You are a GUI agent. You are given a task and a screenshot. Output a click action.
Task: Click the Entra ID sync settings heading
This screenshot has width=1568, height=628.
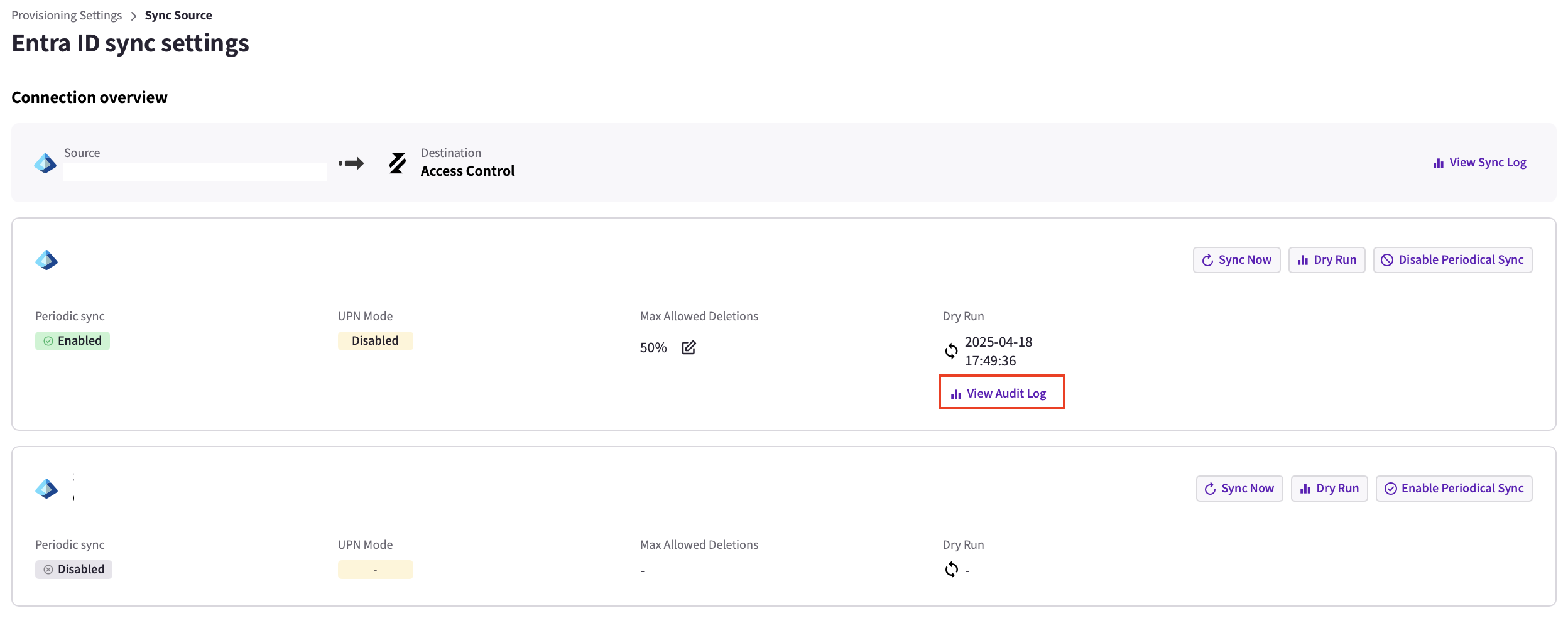[130, 43]
